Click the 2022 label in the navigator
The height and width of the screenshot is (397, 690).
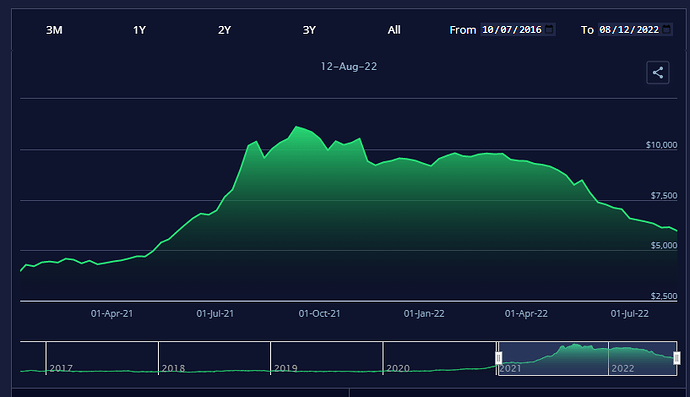point(623,368)
